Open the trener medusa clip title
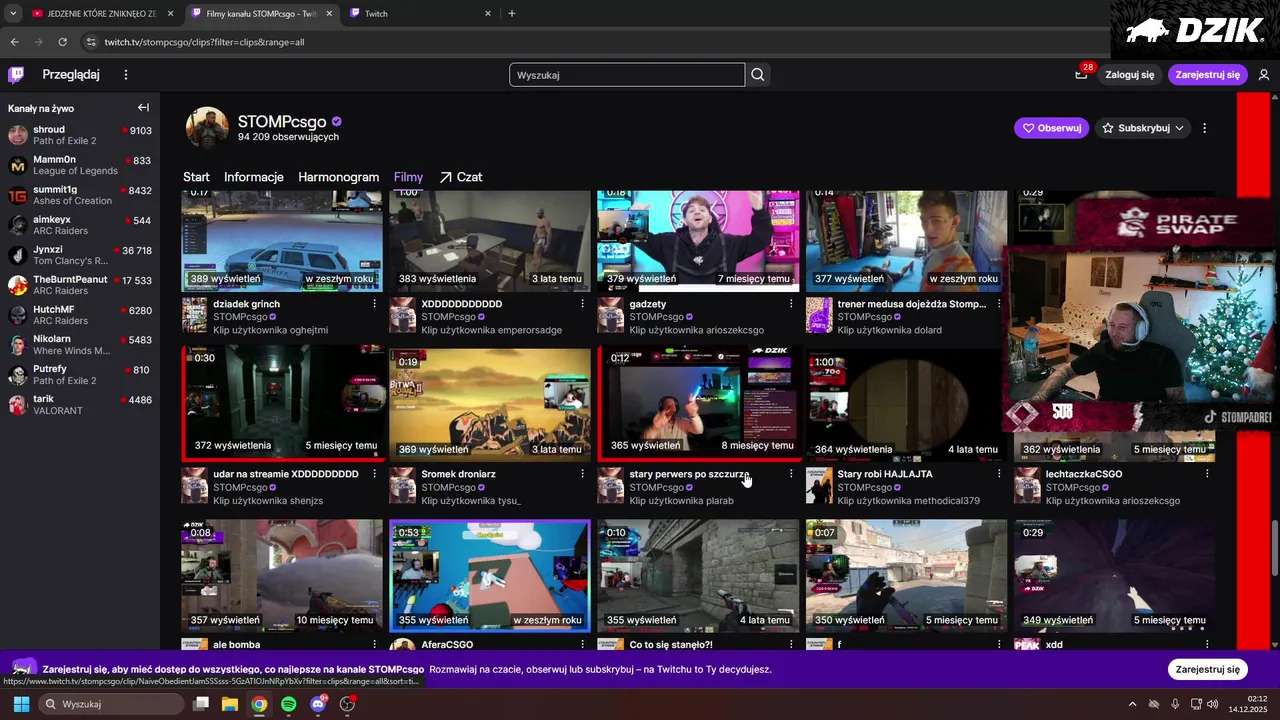 click(911, 304)
